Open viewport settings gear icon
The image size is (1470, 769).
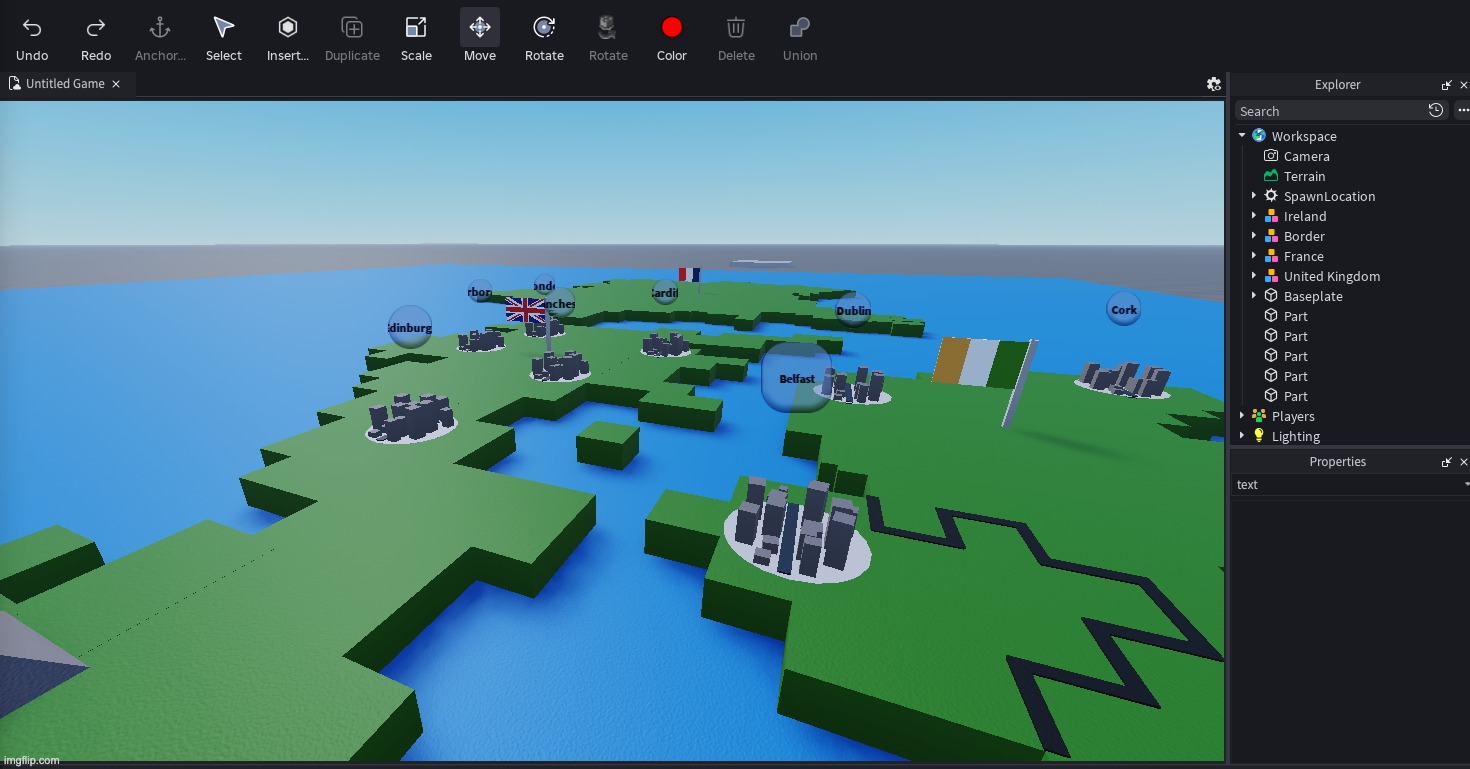coord(1214,84)
